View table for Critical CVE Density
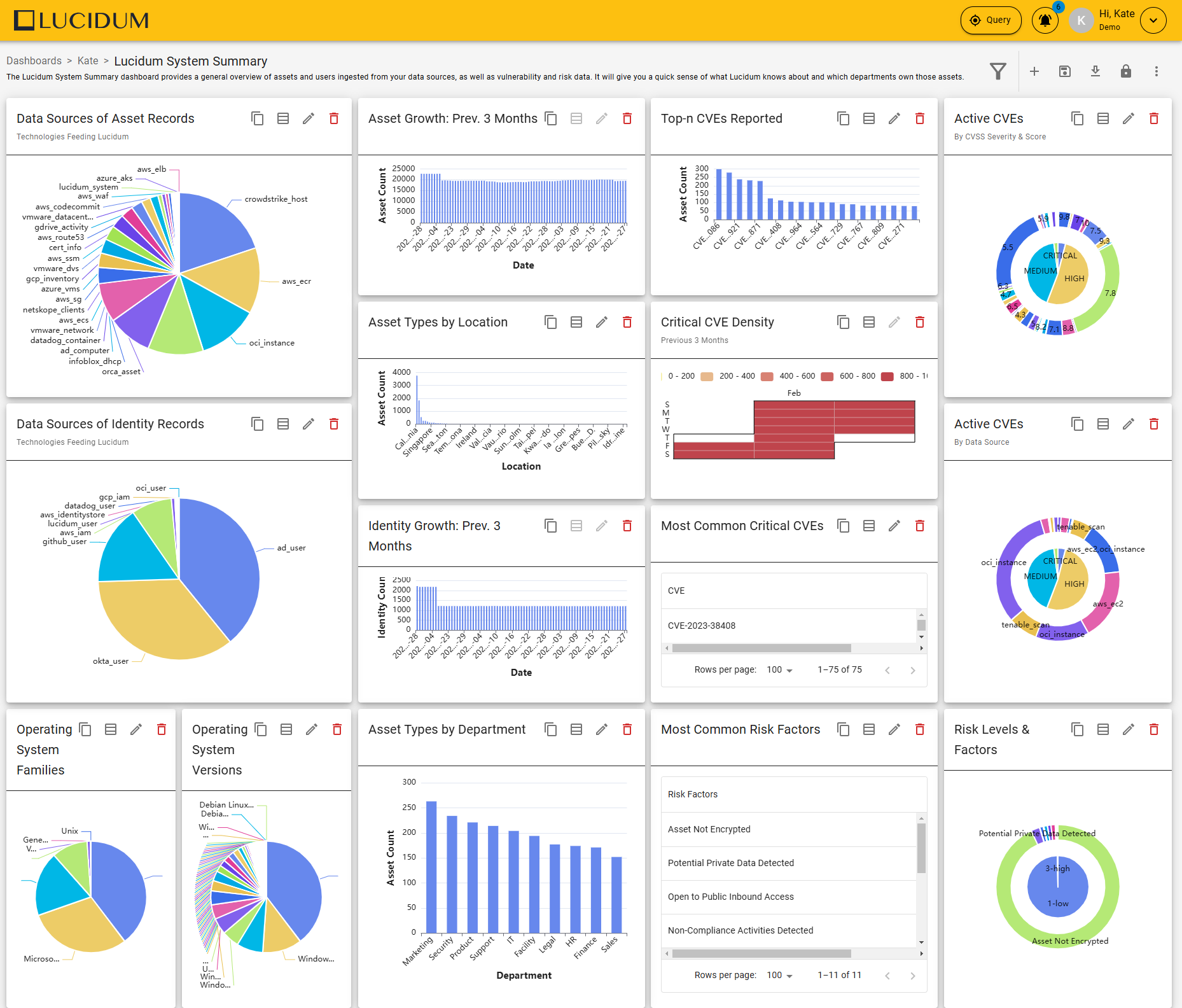The image size is (1182, 1008). click(869, 322)
